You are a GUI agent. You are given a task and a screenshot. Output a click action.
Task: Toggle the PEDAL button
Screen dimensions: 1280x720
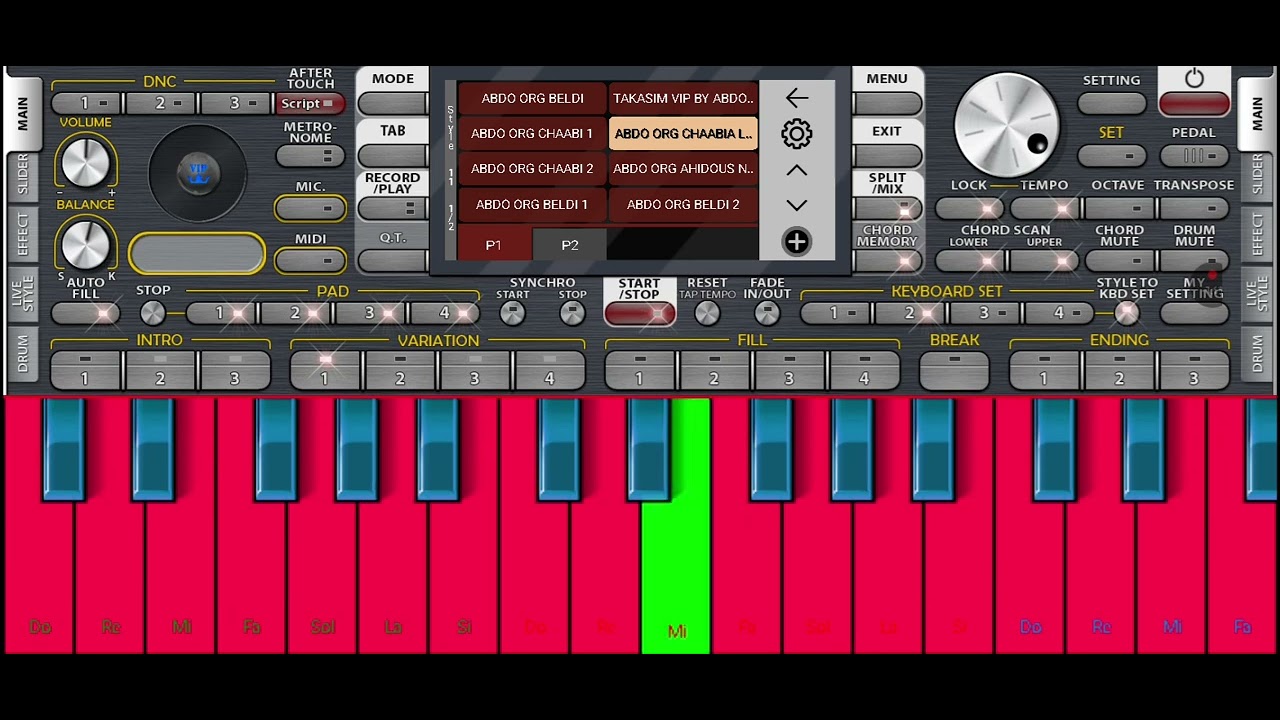tap(1194, 156)
